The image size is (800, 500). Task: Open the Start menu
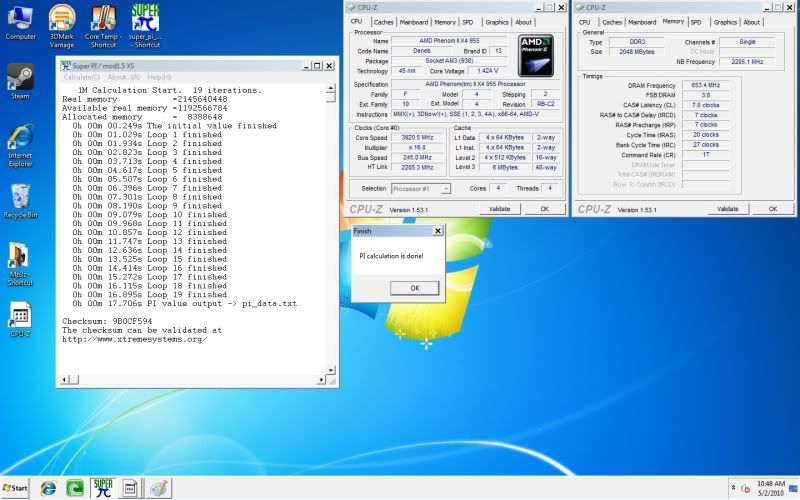pyautogui.click(x=15, y=488)
